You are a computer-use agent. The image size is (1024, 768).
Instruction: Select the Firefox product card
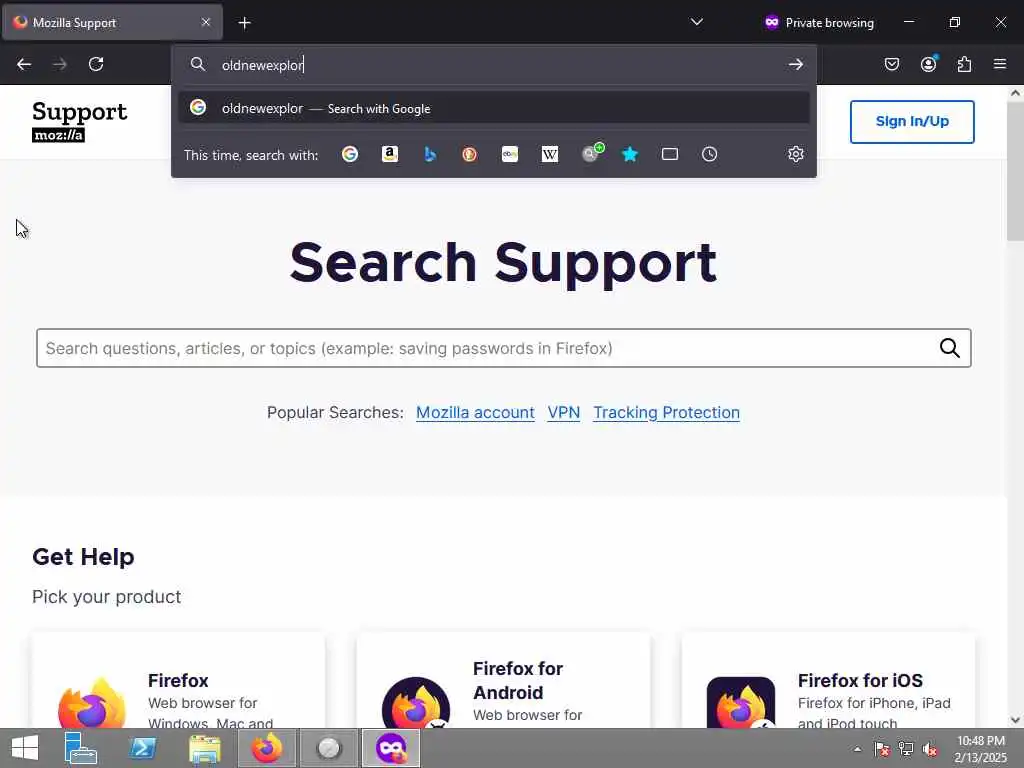[178, 680]
